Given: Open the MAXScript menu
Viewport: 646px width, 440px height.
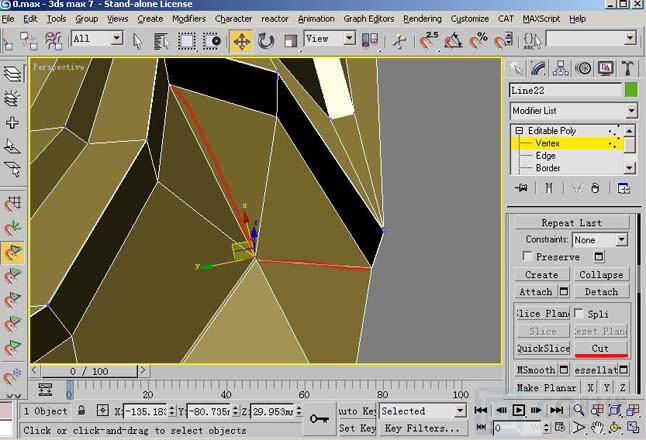Looking at the screenshot, I should tap(541, 19).
